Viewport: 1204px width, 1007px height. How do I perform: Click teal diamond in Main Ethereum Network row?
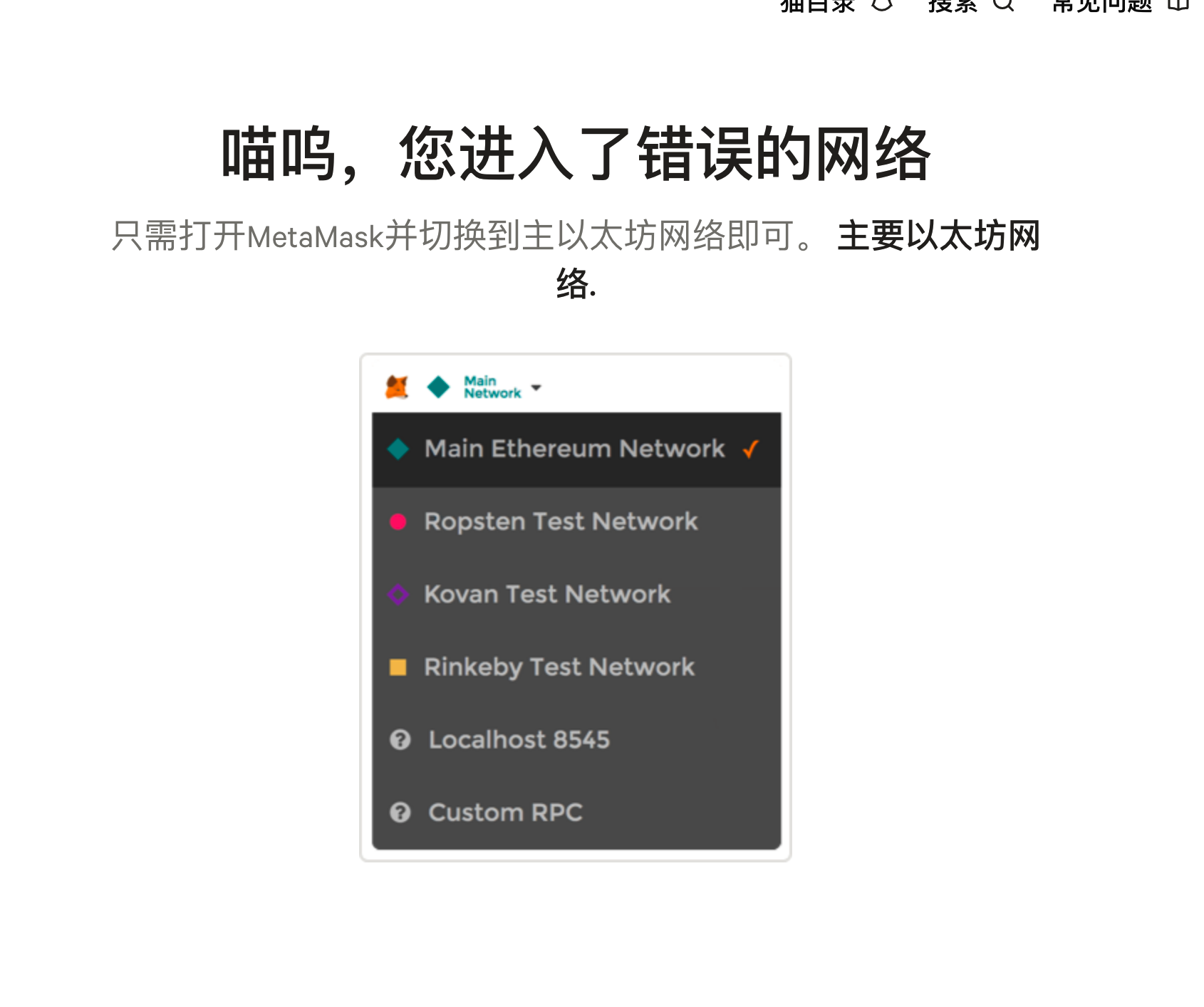[x=398, y=449]
